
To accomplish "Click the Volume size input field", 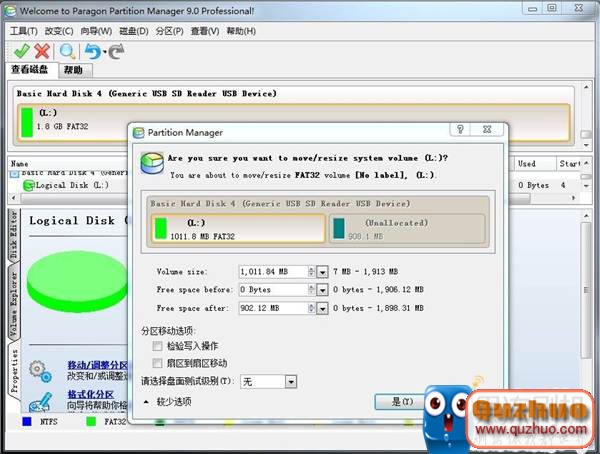I will pyautogui.click(x=273, y=272).
